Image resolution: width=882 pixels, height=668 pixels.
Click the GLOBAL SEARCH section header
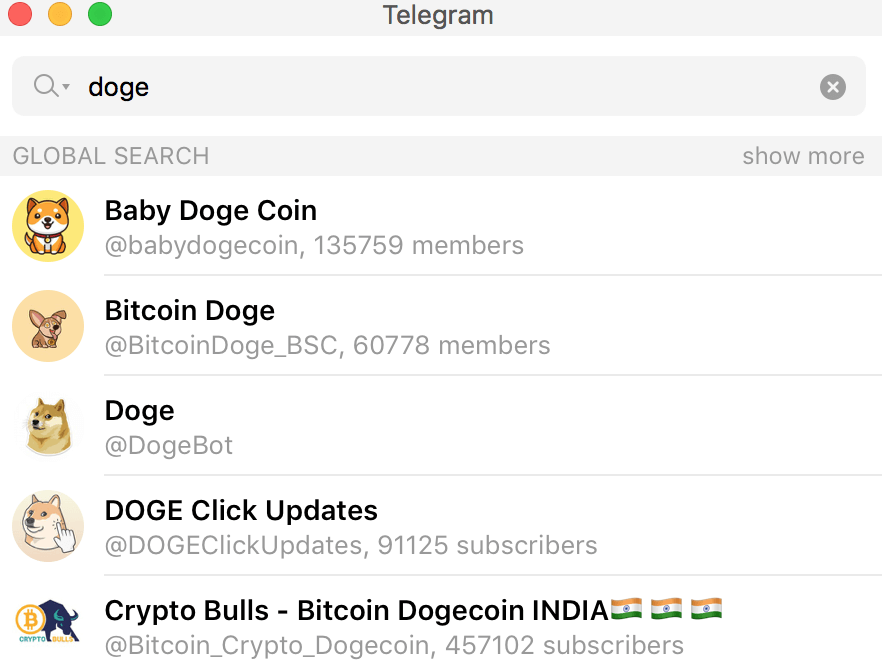[111, 156]
